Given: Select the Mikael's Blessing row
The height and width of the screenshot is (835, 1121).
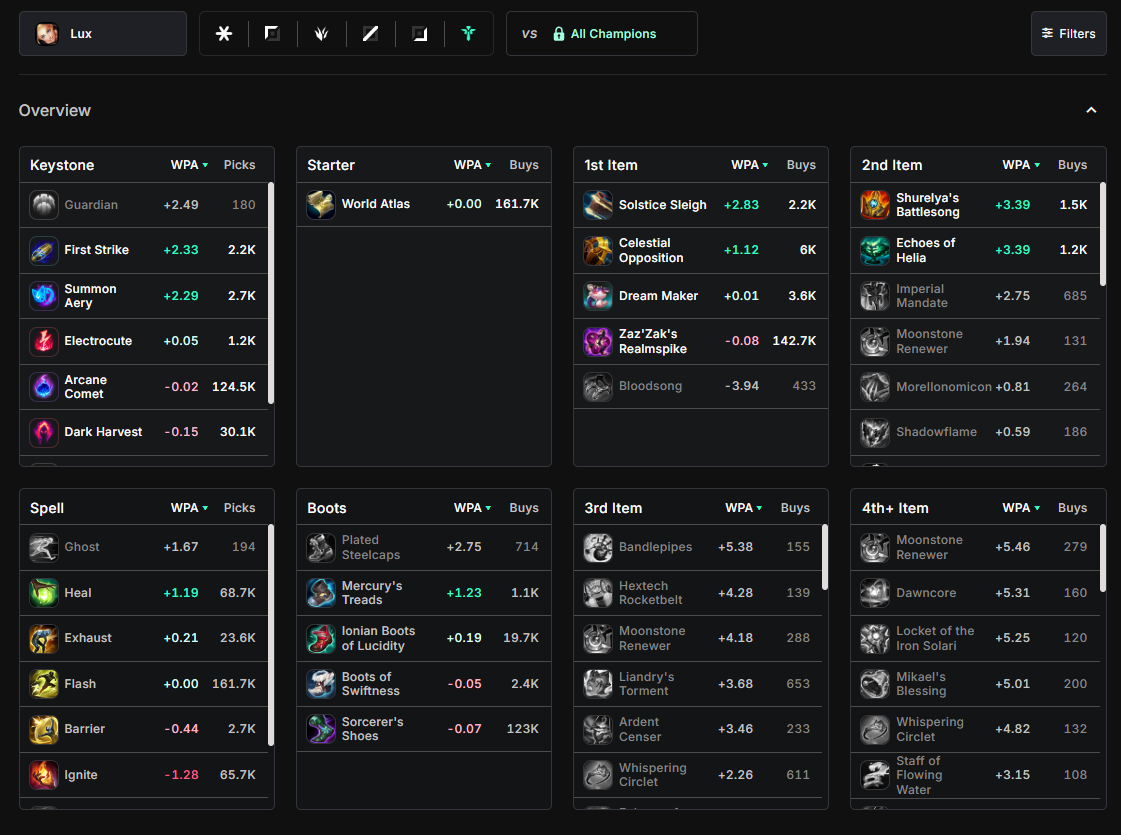Looking at the screenshot, I should 975,683.
